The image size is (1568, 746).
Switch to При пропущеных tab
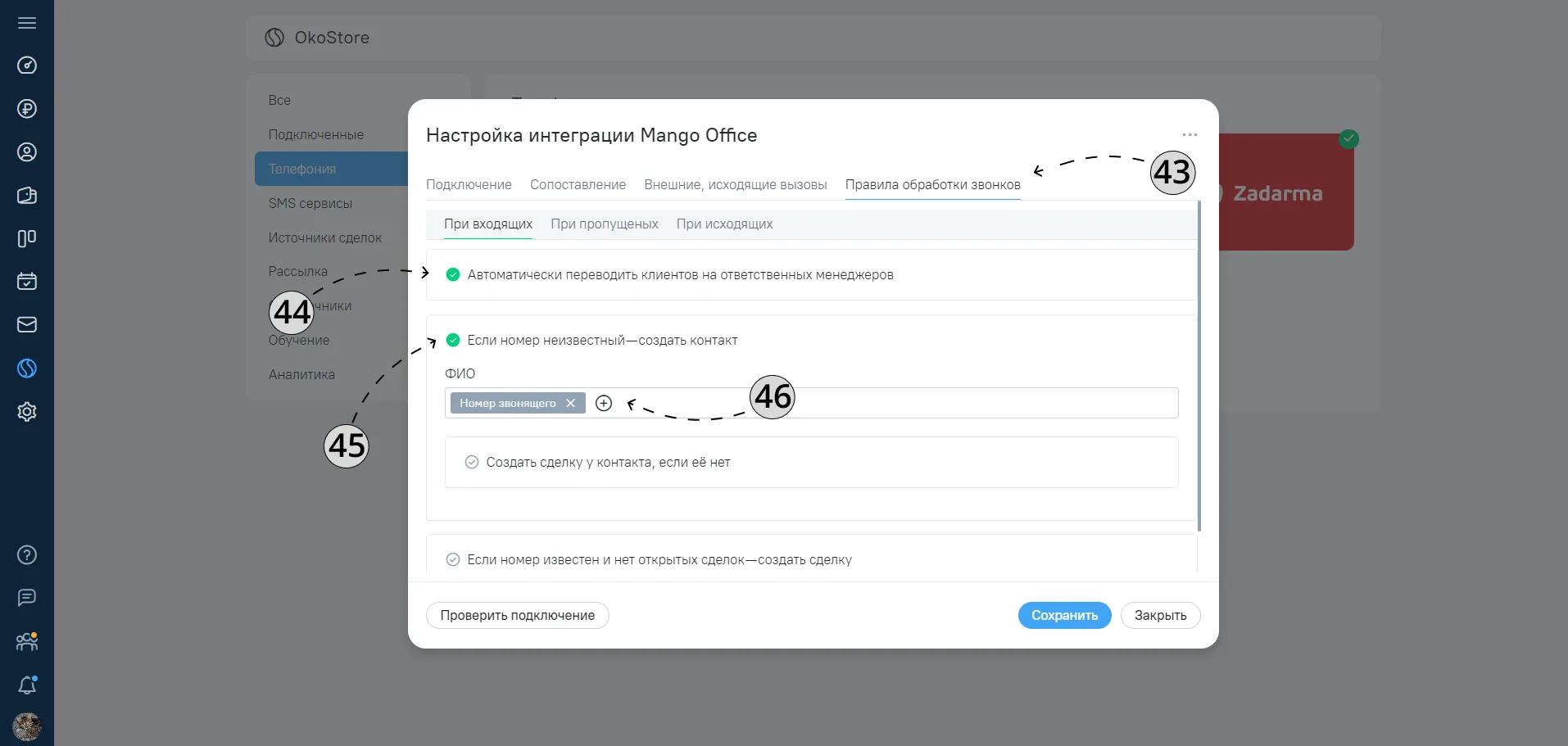point(605,224)
